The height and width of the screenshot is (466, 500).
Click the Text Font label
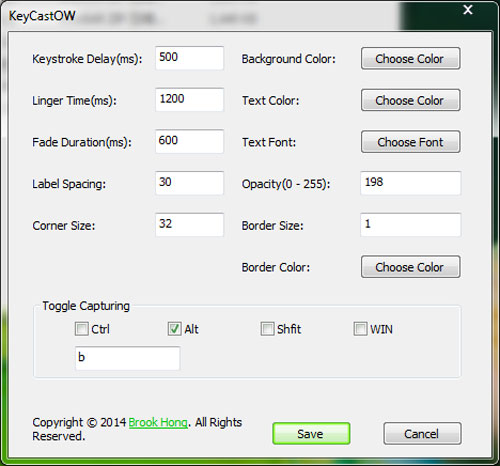[269, 142]
